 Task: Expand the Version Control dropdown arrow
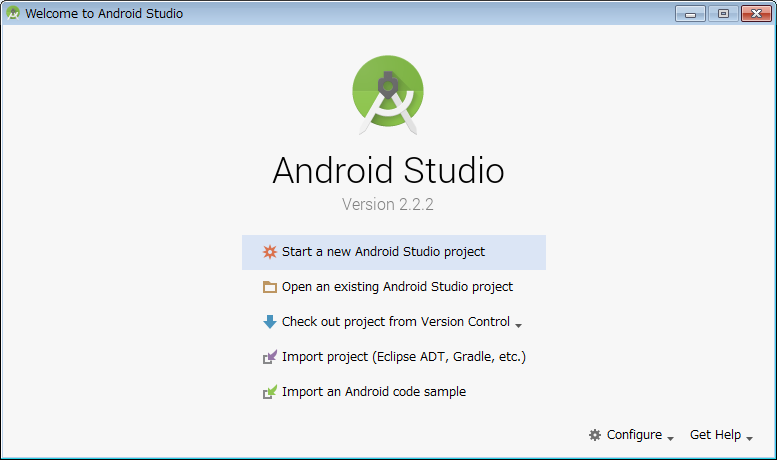pos(518,326)
